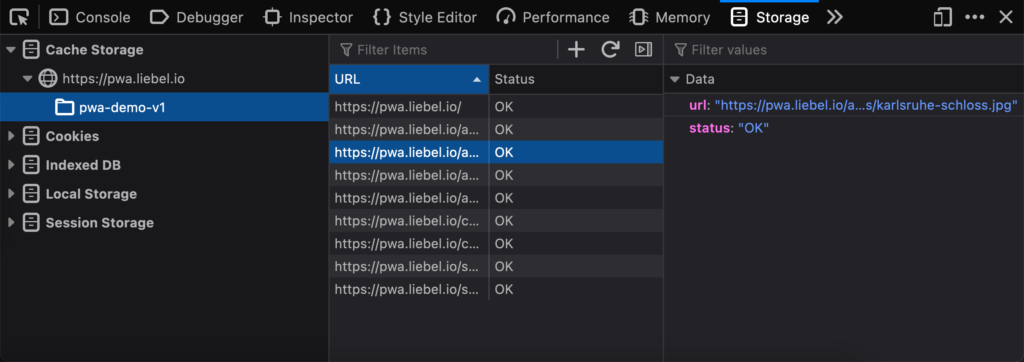The width and height of the screenshot is (1024, 362).
Task: Click the Indexed DB storage icon
Action: [31, 165]
